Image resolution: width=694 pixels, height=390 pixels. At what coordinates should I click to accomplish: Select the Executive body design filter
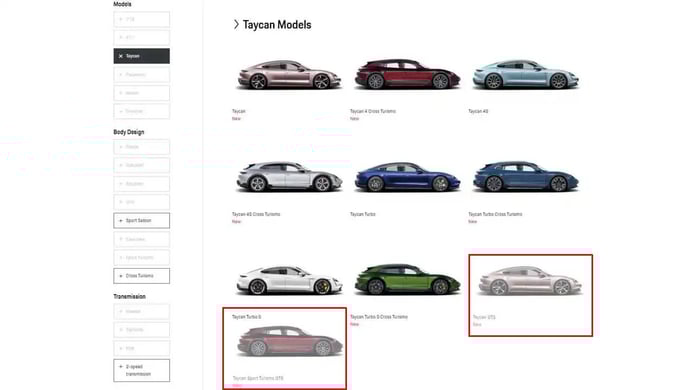[141, 239]
